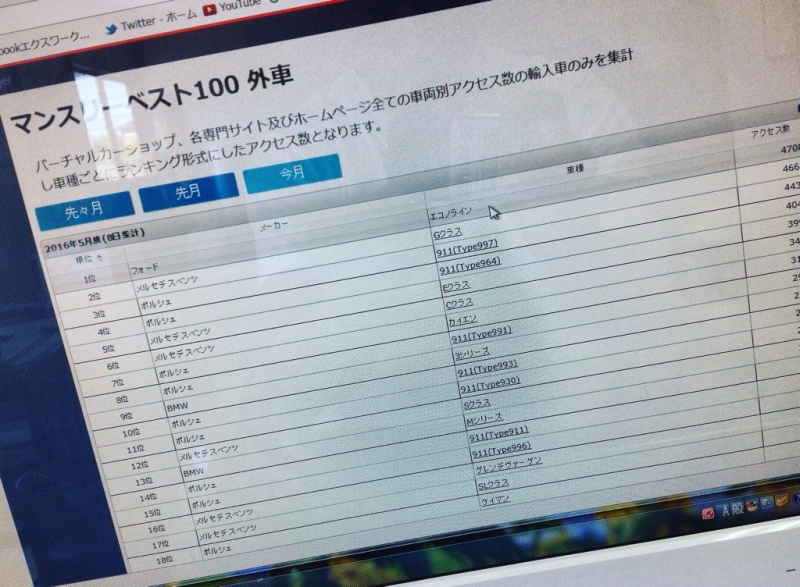Follow the 911(Type997) link
The height and width of the screenshot is (587, 800).
pyautogui.click(x=466, y=248)
